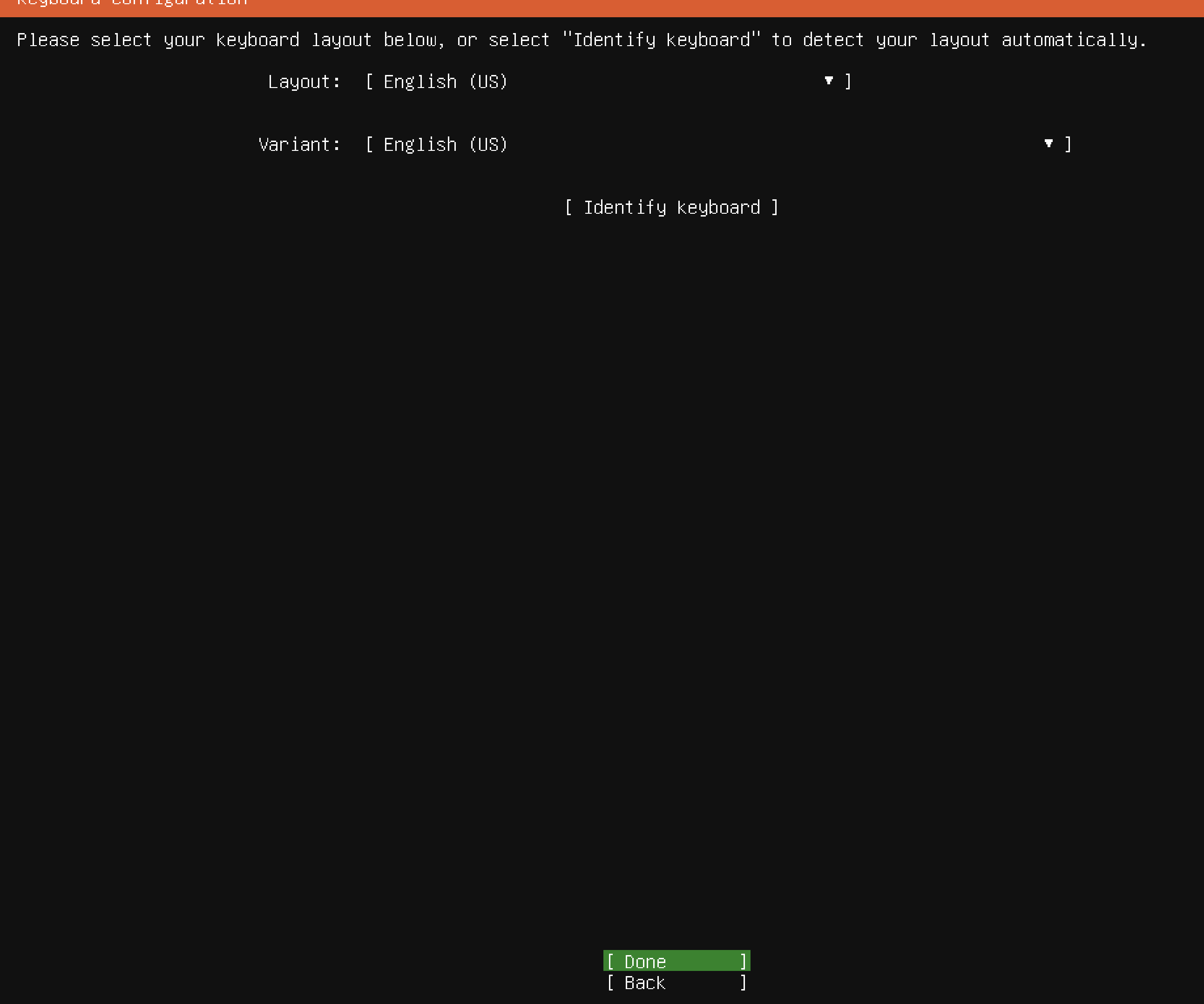Click the quoted "Identify keyboard" text in instructions
Image resolution: width=1204 pixels, height=1004 pixels.
662,40
